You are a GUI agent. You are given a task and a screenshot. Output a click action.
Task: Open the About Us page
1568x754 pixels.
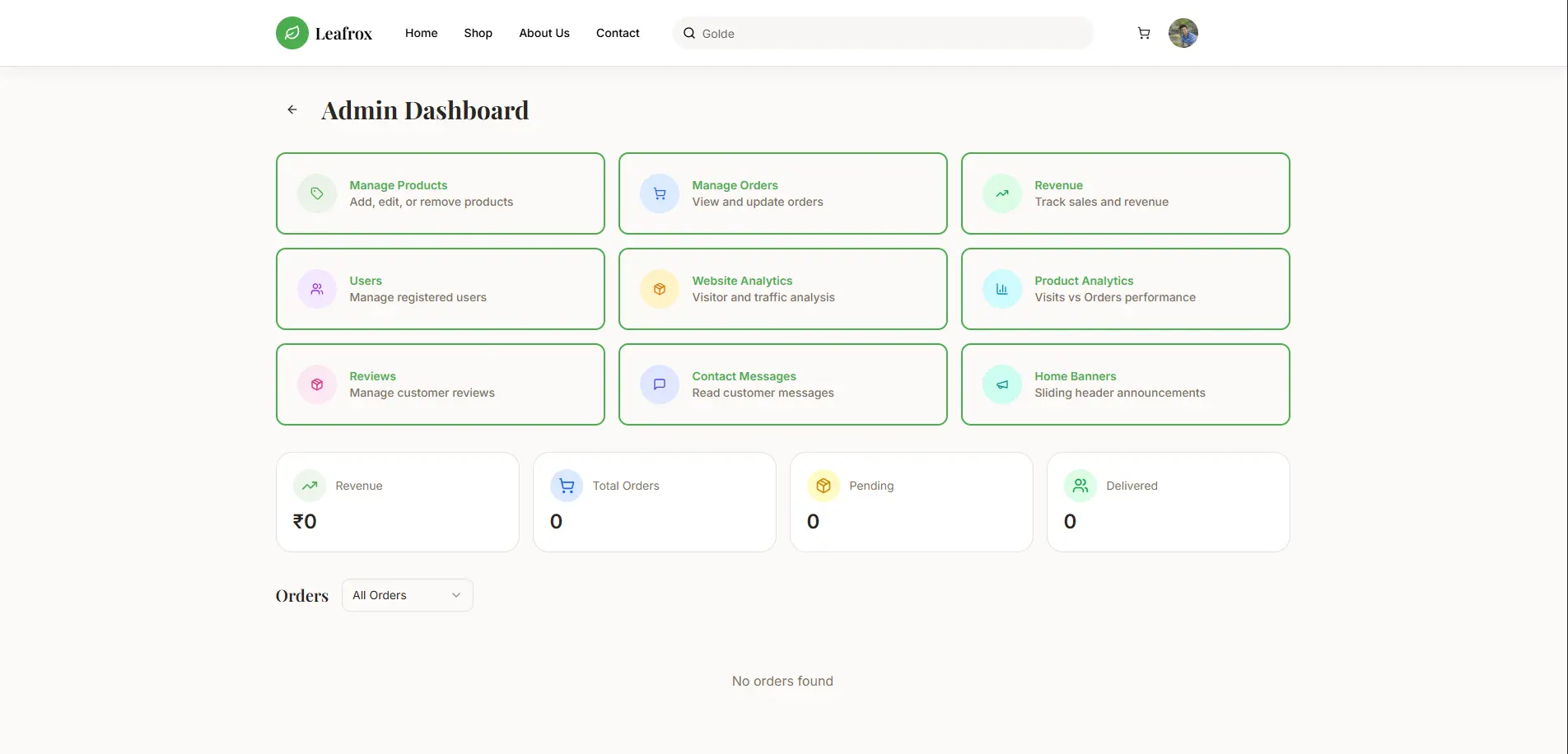[544, 33]
